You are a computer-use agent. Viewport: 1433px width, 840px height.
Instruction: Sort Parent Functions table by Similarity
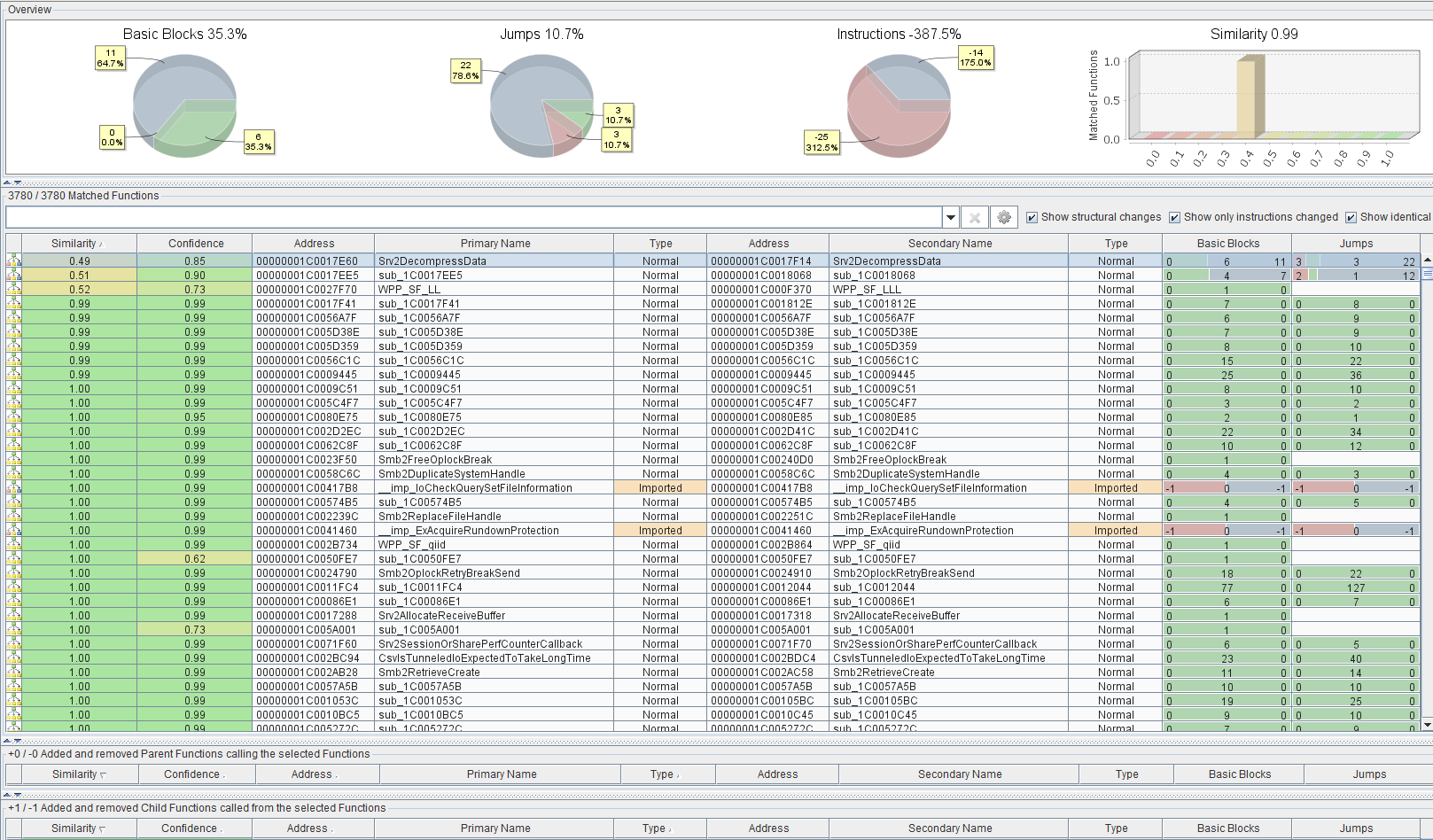[80, 774]
